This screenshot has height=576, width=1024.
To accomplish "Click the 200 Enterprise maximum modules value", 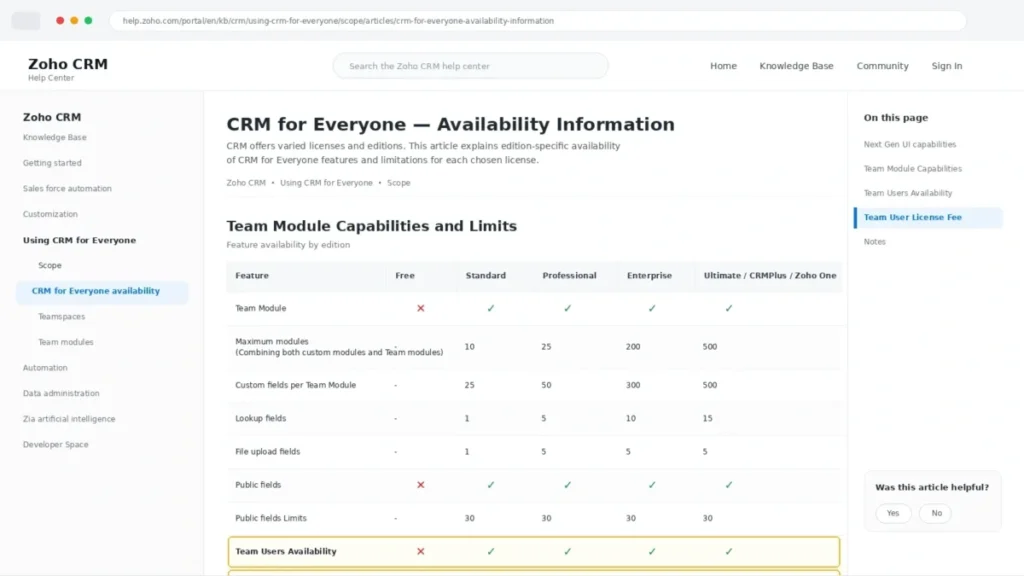I will pos(633,347).
